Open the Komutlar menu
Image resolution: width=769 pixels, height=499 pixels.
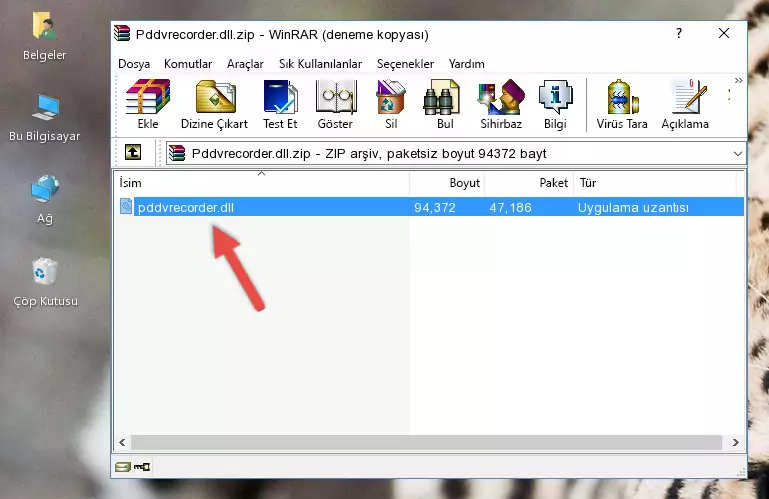pos(188,64)
